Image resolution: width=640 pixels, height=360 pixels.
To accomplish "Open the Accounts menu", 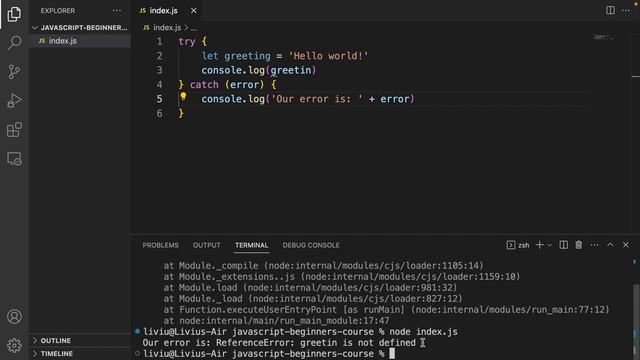I will tap(14, 317).
